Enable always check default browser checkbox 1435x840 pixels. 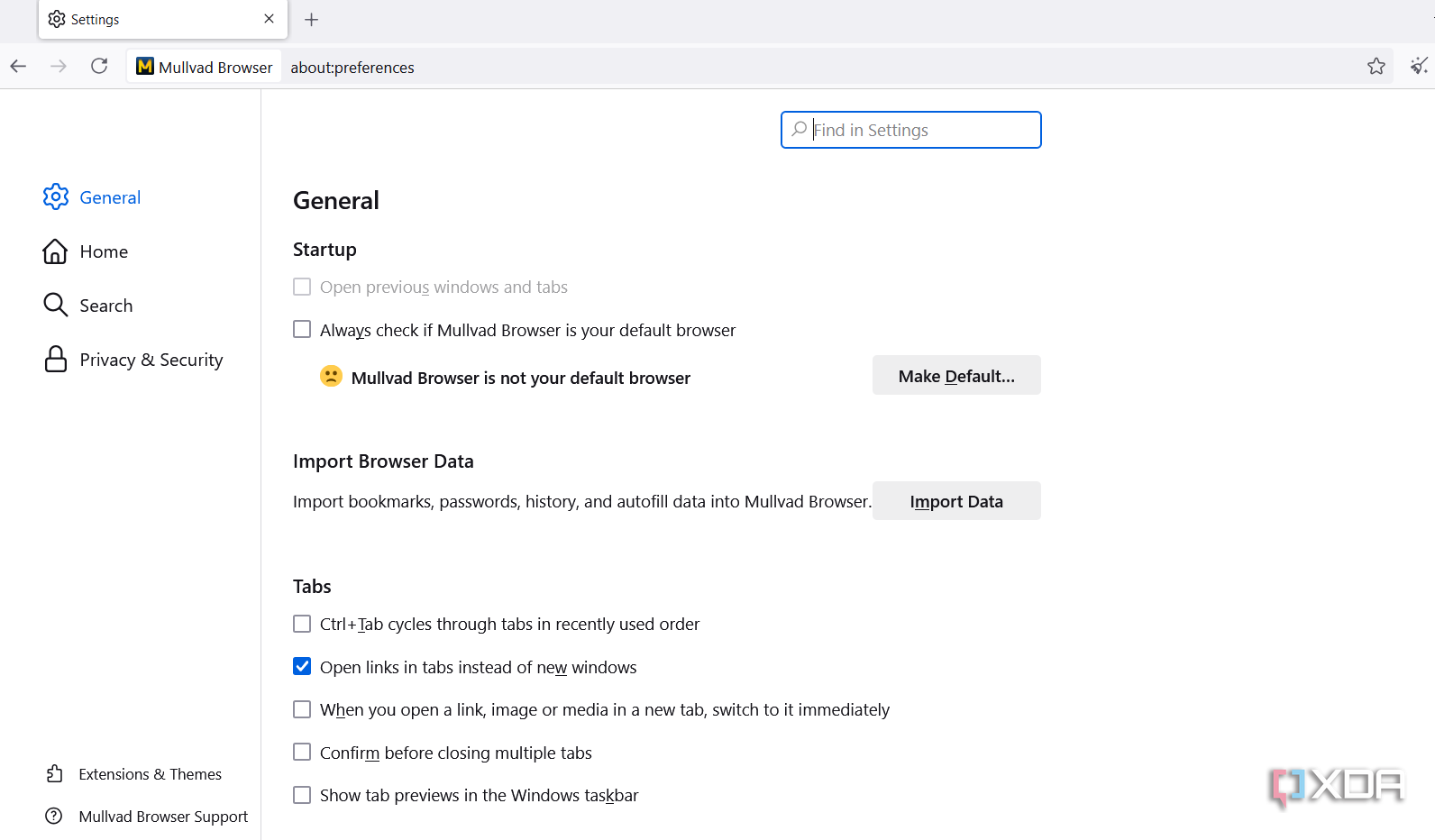[302, 329]
